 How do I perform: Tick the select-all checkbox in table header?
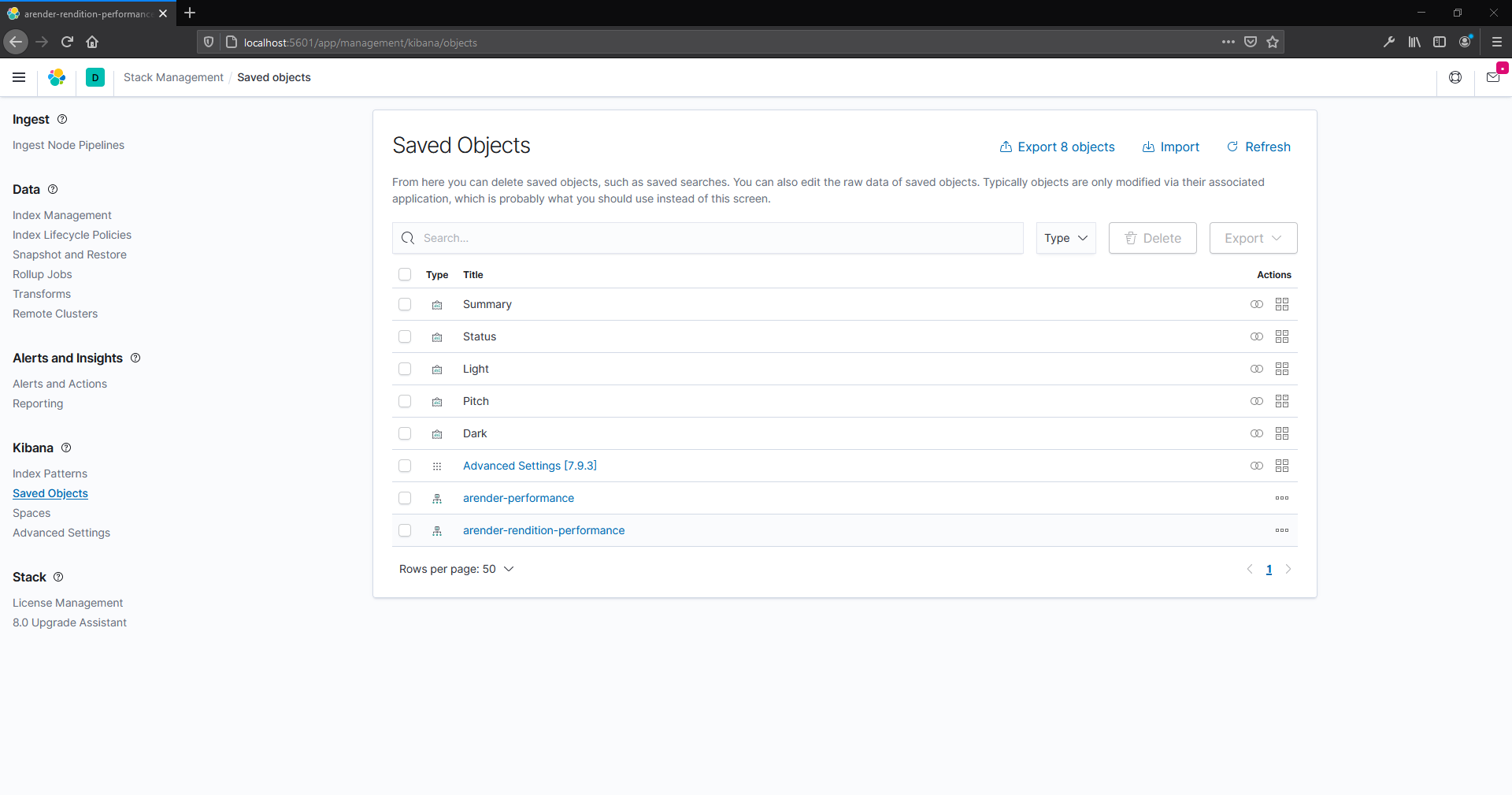[405, 274]
